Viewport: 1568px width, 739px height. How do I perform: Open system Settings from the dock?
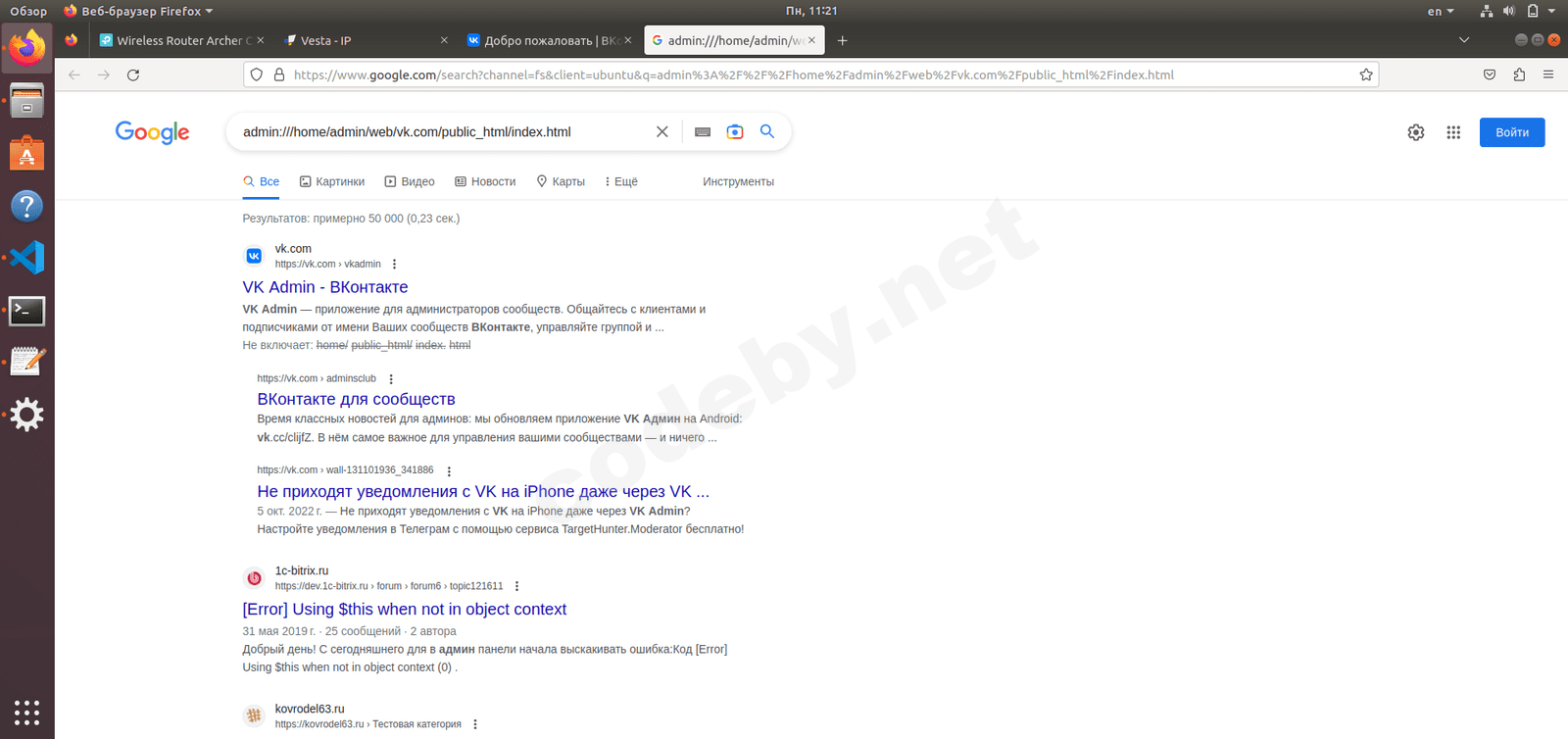click(27, 416)
